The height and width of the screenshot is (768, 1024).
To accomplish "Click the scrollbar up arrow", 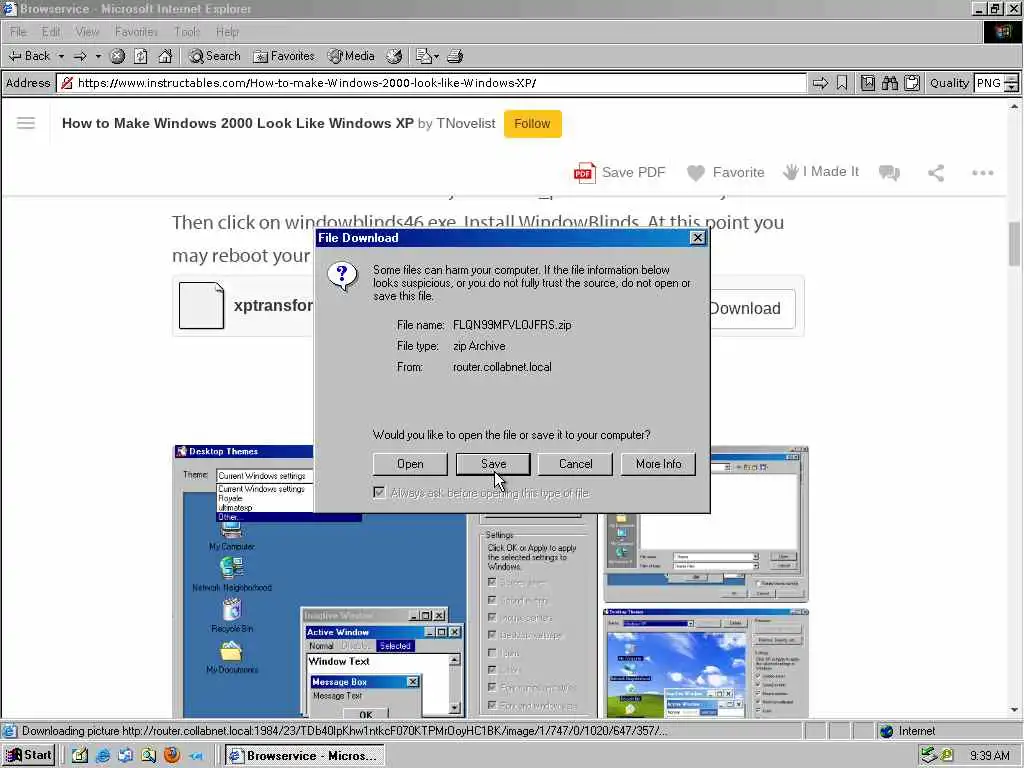I will [1014, 106].
